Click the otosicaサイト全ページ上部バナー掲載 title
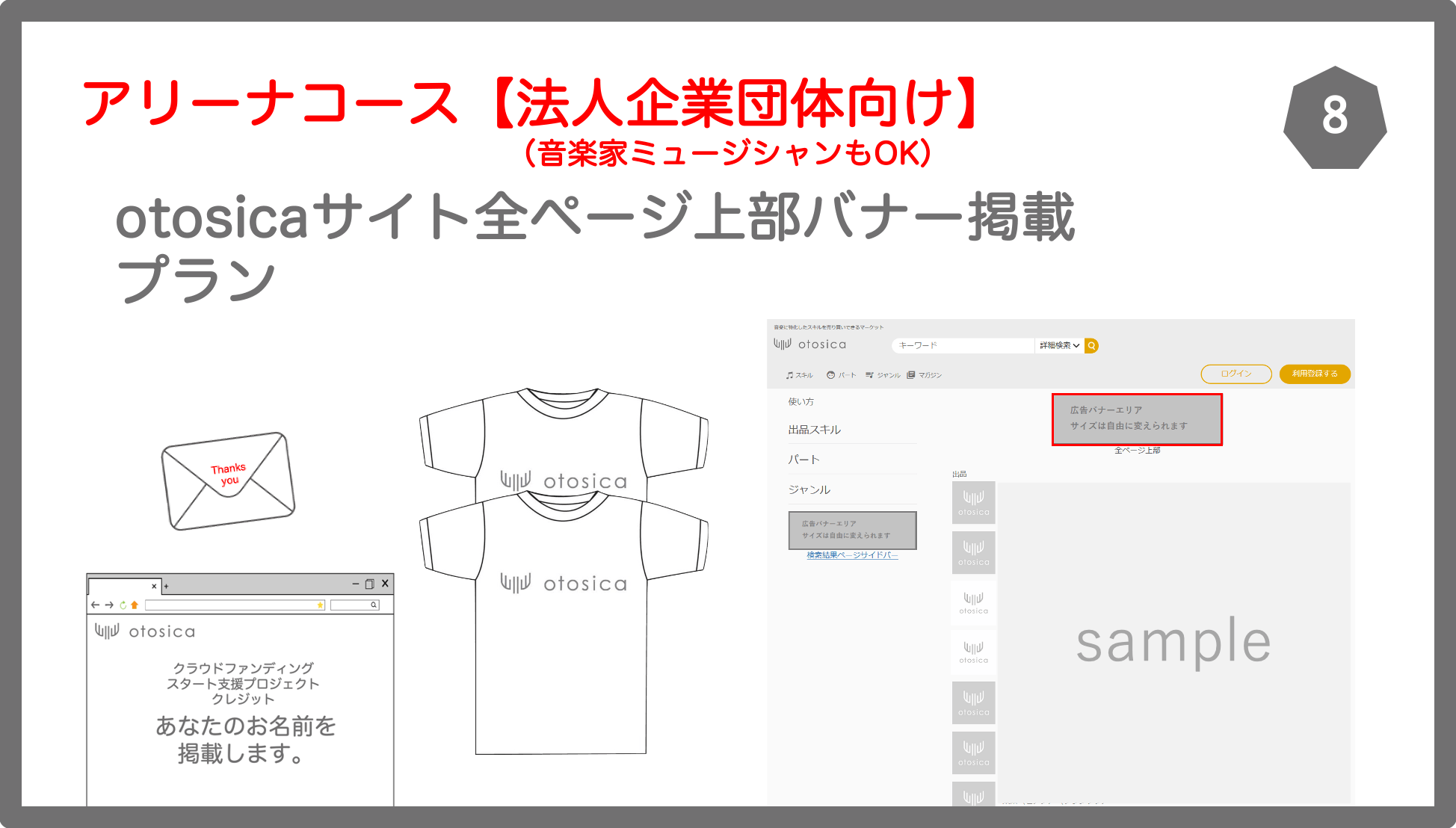The image size is (1456, 828). coord(595,217)
